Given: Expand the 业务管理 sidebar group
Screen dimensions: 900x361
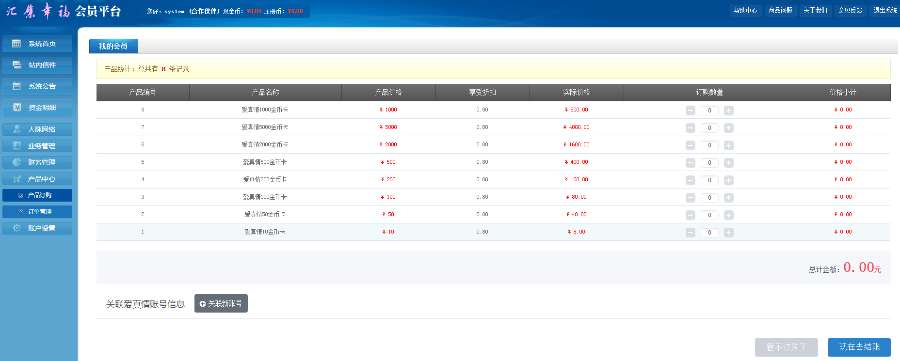Looking at the screenshot, I should click(x=37, y=146).
